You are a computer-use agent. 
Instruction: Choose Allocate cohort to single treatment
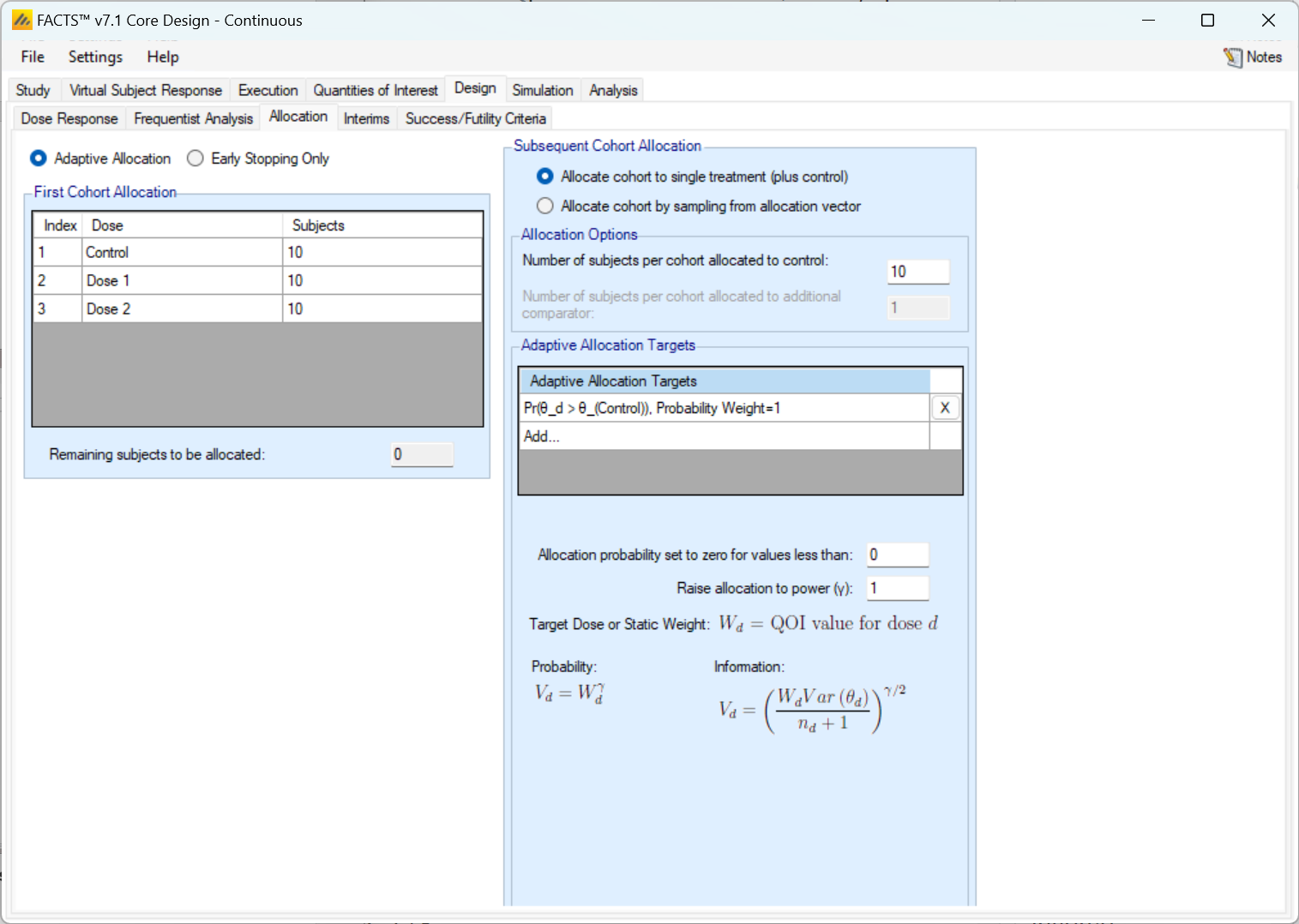click(545, 177)
